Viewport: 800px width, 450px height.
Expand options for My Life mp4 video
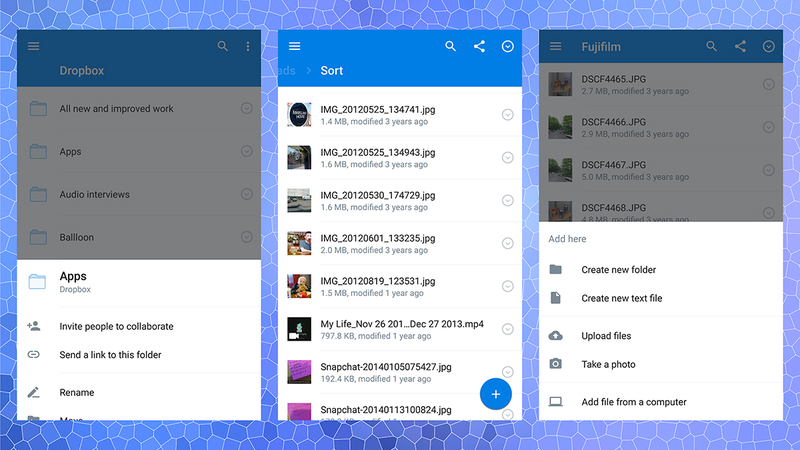tap(508, 329)
